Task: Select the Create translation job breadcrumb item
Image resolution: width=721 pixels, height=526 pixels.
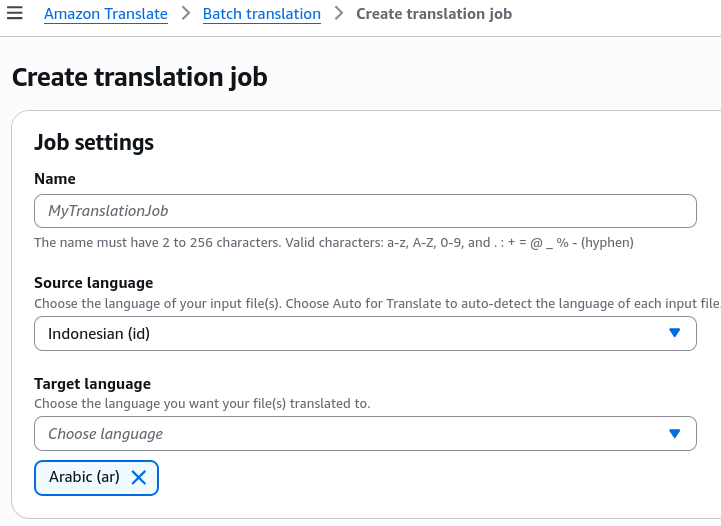Action: click(434, 14)
